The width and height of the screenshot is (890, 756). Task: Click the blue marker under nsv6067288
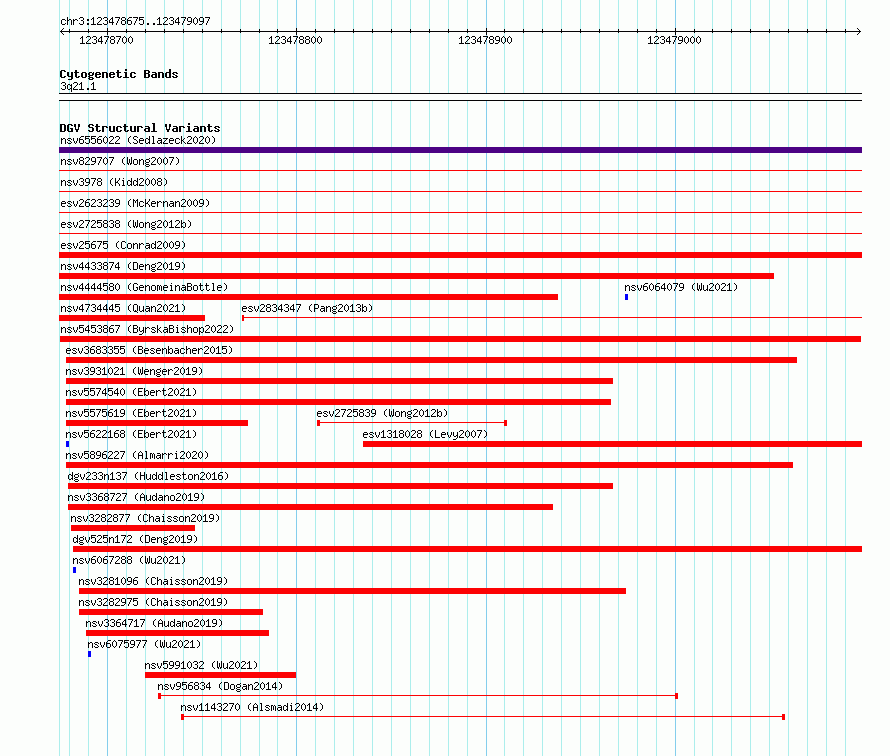tap(74, 570)
